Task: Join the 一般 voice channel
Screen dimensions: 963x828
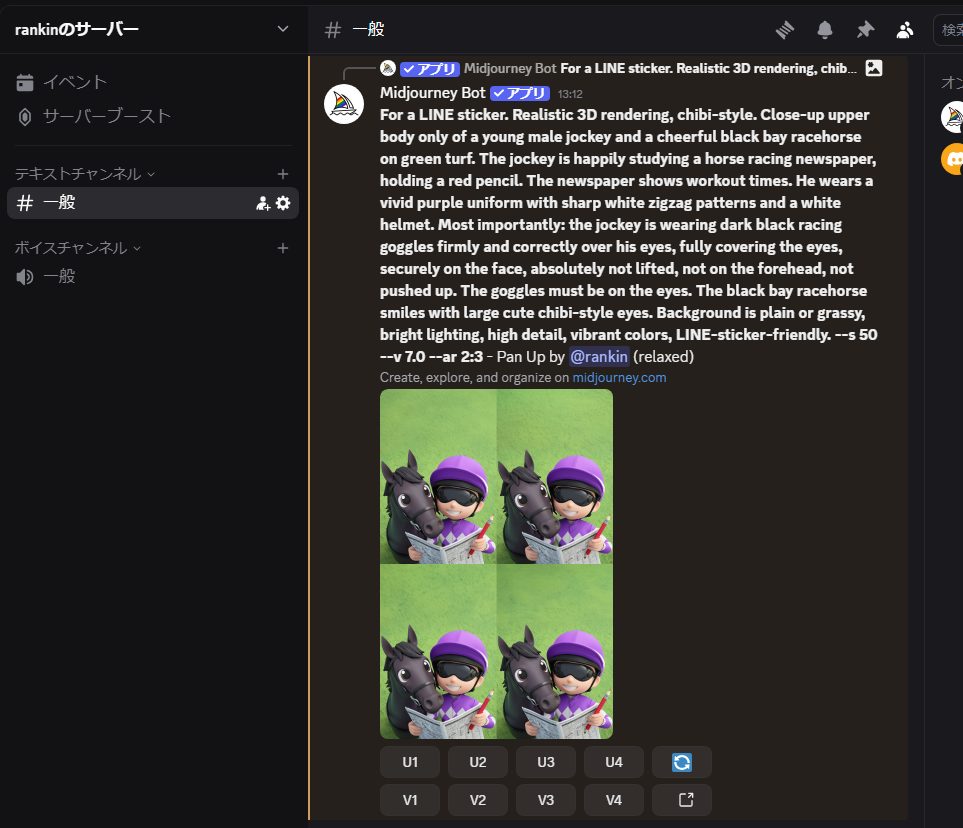Action: 59,277
